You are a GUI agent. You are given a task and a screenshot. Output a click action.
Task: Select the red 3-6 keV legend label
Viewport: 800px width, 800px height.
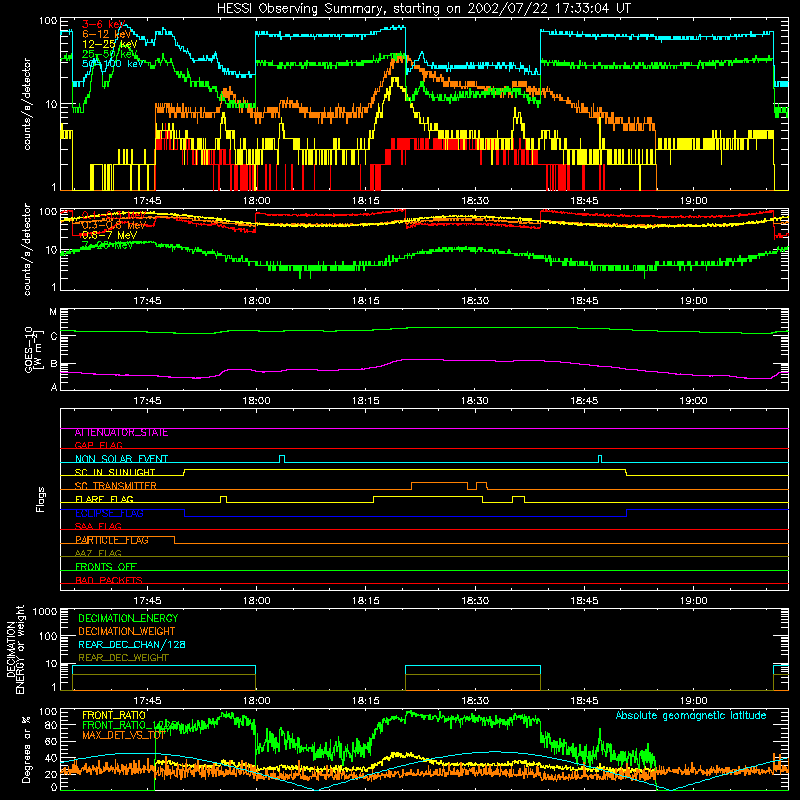click(x=103, y=24)
